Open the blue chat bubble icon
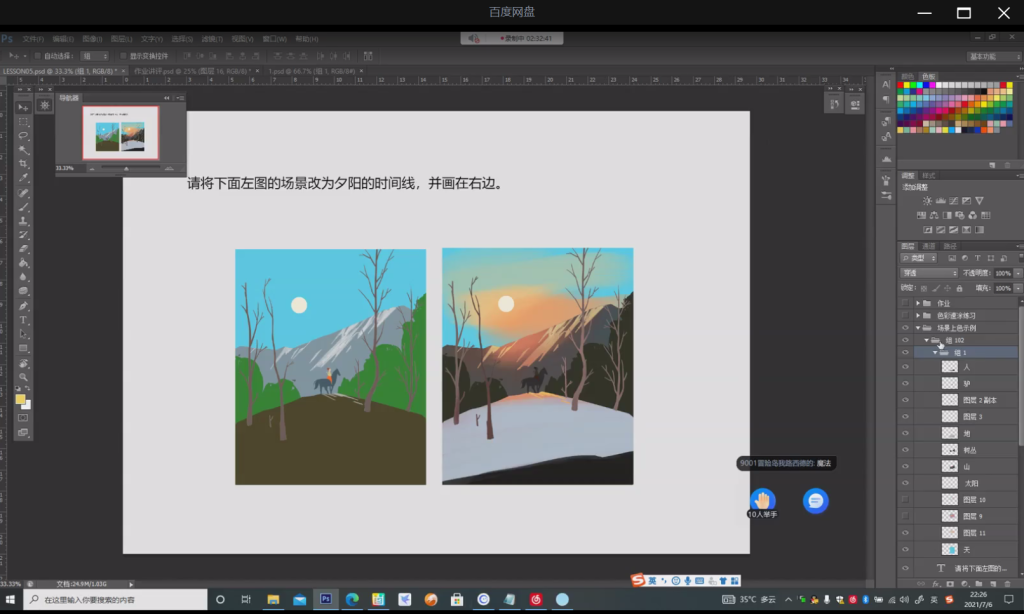The height and width of the screenshot is (614, 1024). pos(815,501)
